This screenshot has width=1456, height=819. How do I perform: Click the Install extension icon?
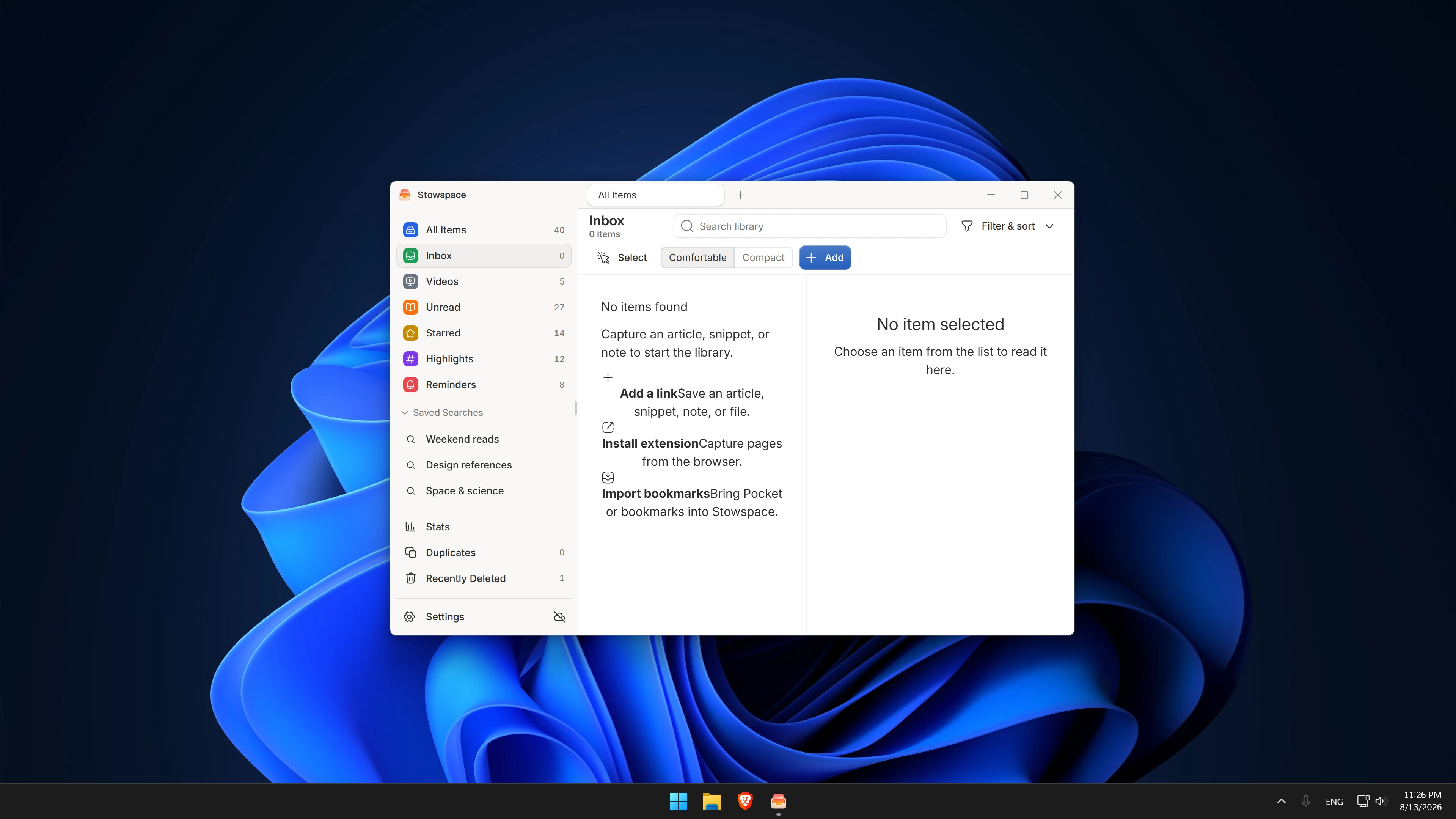click(608, 427)
